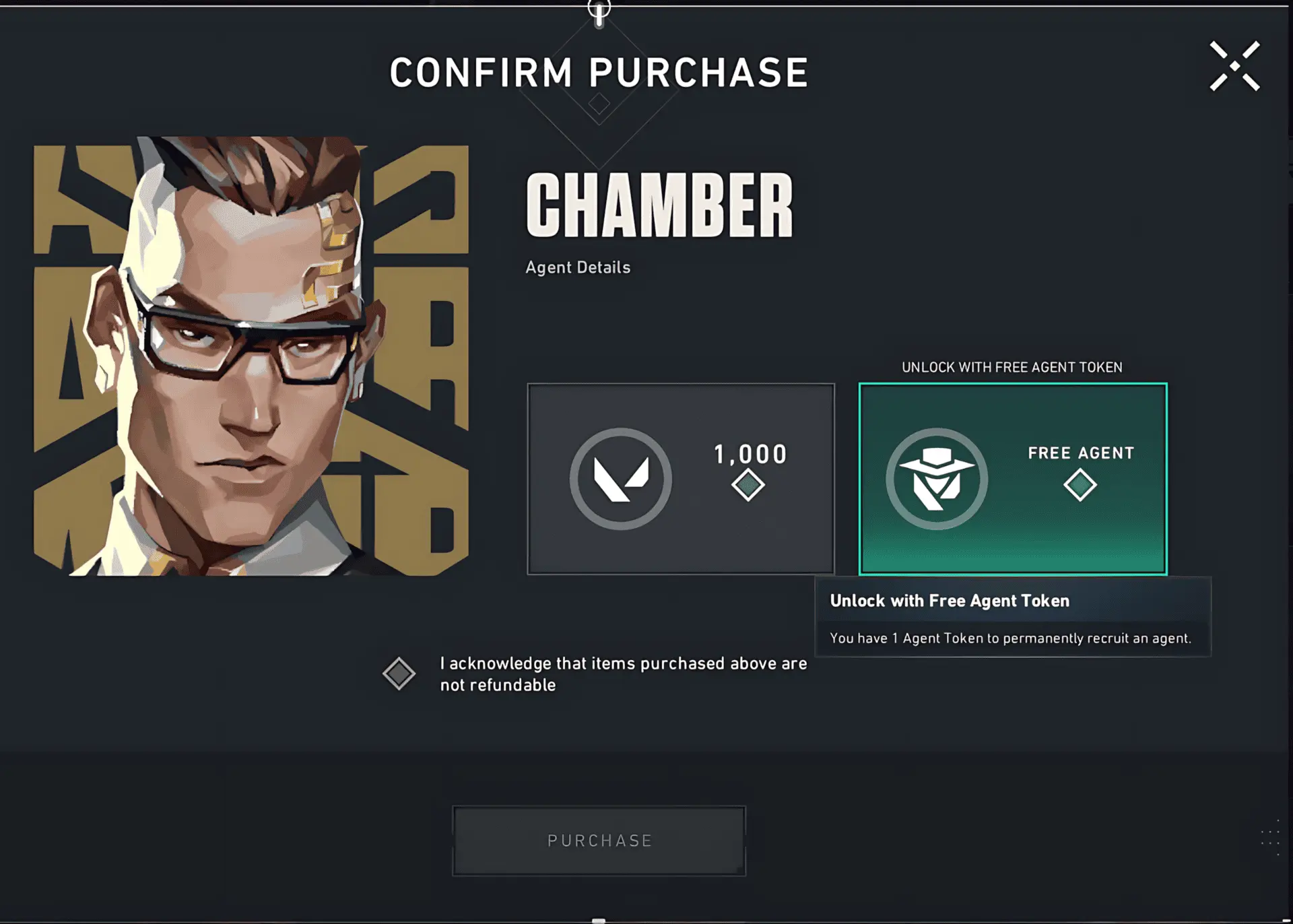Click the Chamber agent portrait
This screenshot has width=1293, height=924.
[251, 356]
